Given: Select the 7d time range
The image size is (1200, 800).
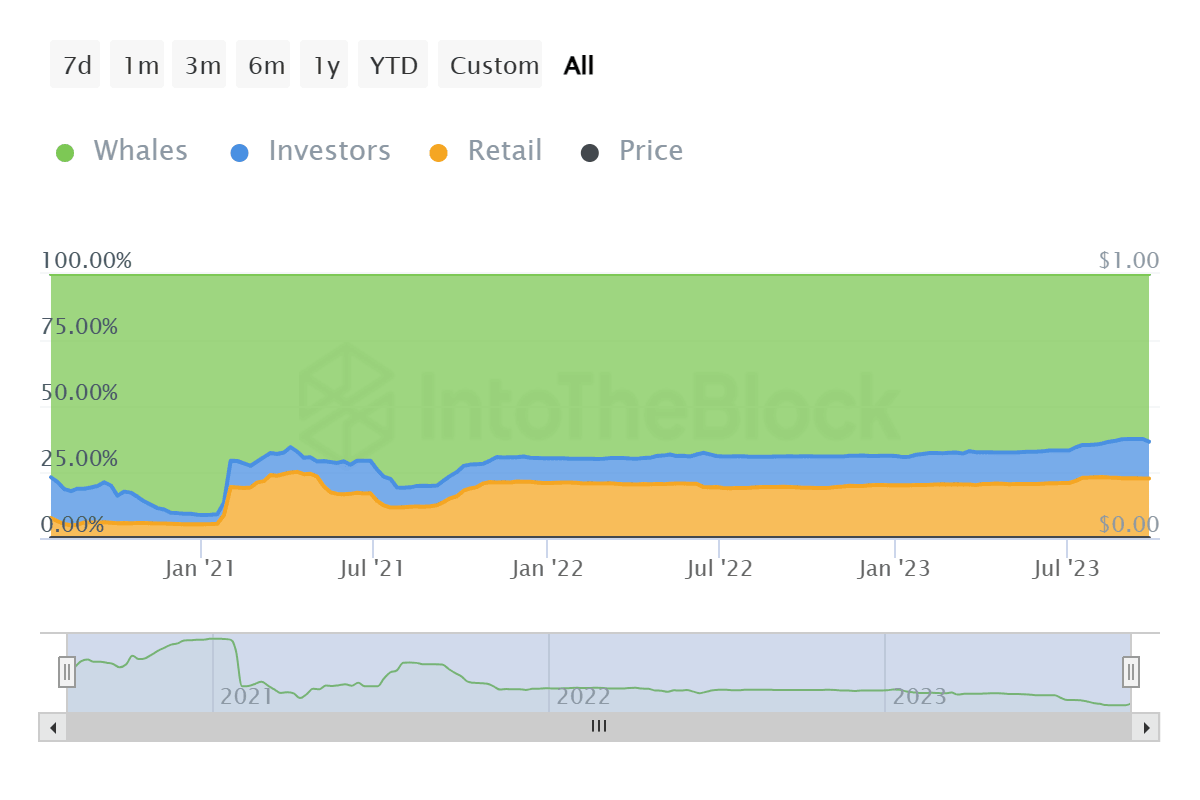Looking at the screenshot, I should (76, 66).
